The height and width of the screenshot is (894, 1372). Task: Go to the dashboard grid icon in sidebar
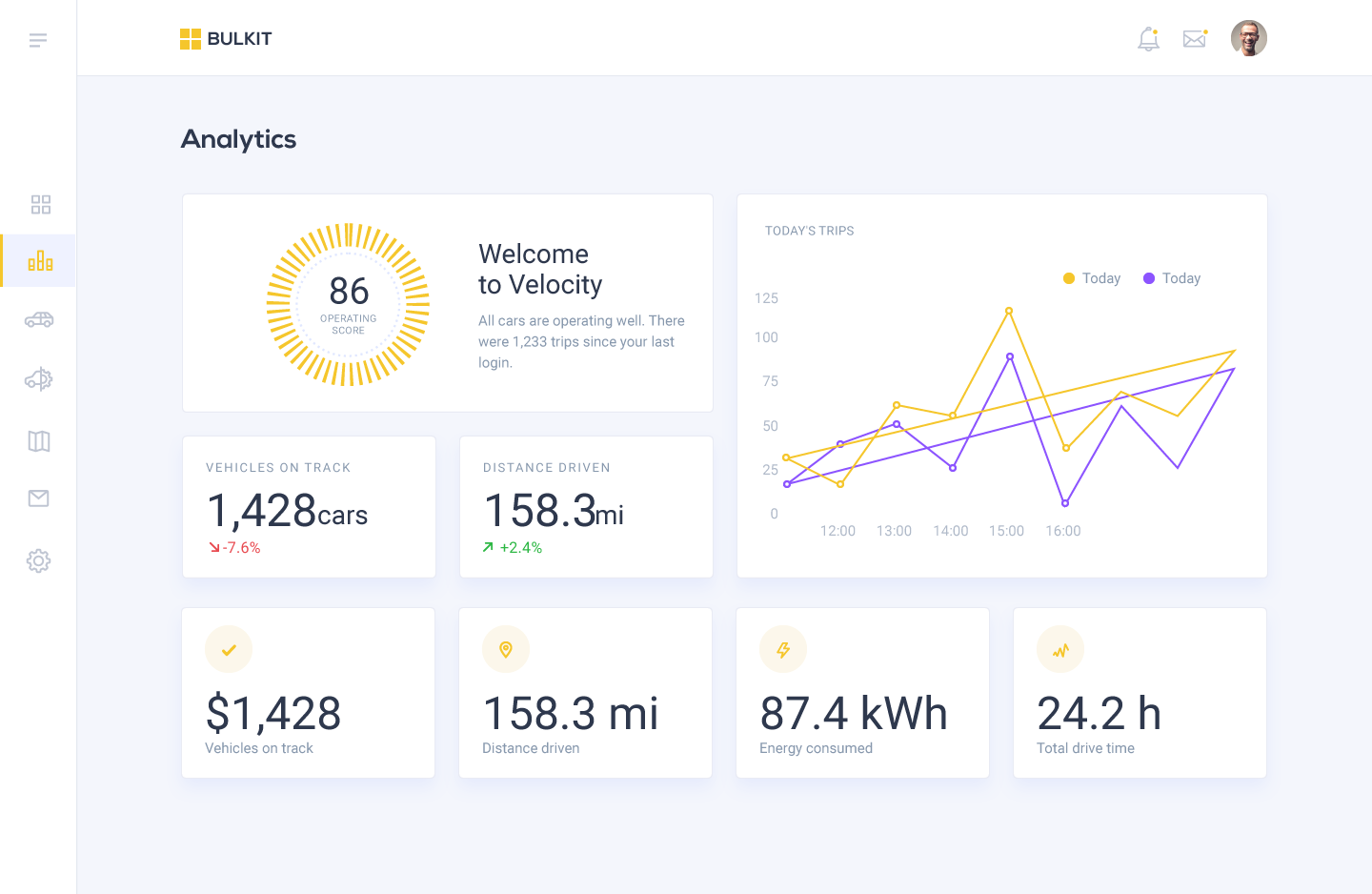click(x=40, y=205)
